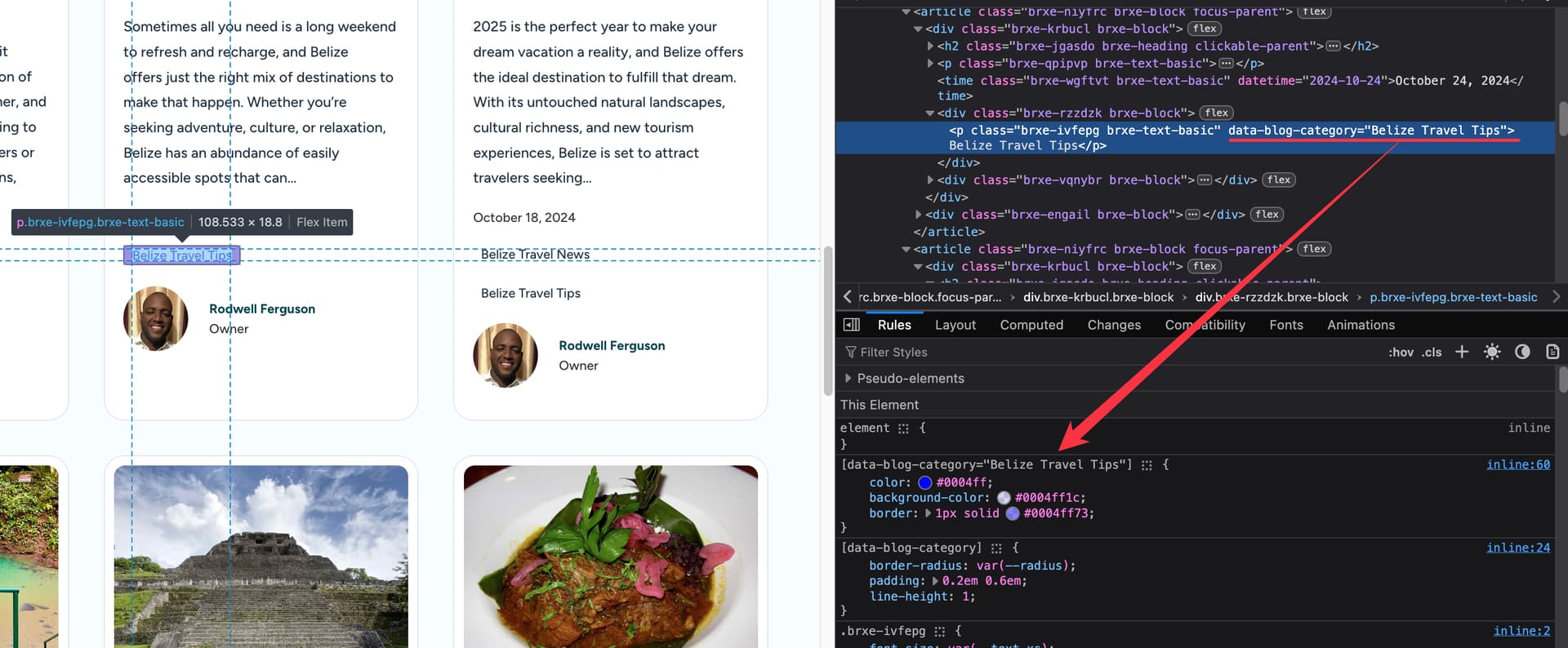
Task: Toggle light color scheme simulation sun icon
Action: pyautogui.click(x=1492, y=352)
